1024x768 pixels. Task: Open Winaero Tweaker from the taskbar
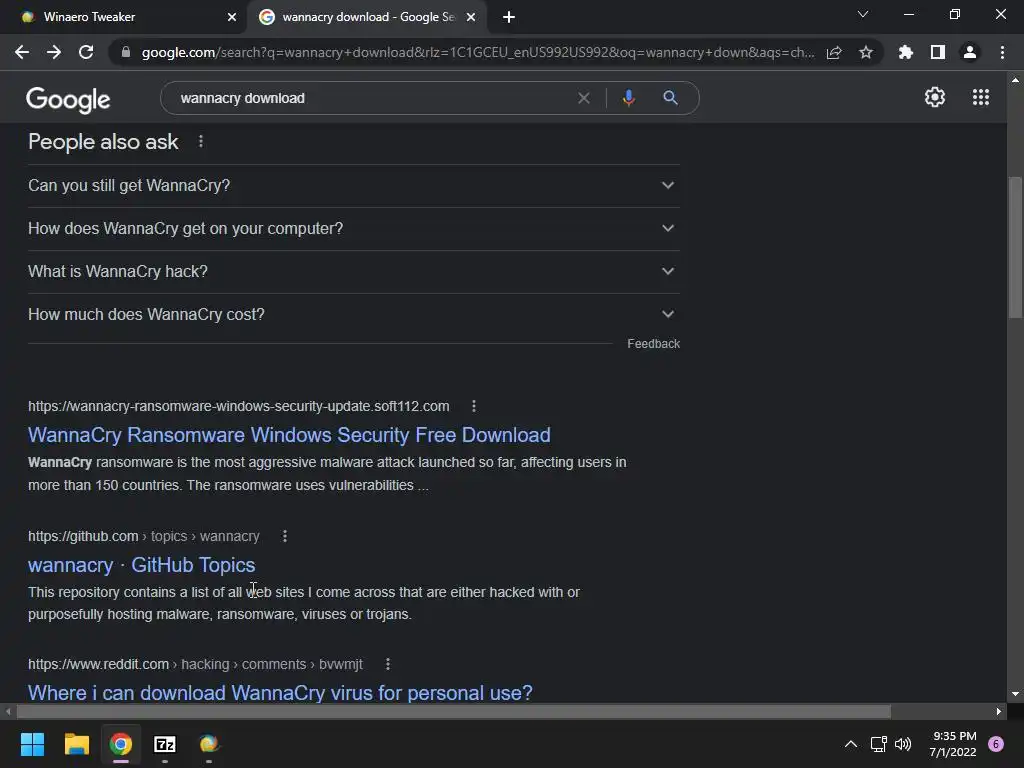pos(209,744)
